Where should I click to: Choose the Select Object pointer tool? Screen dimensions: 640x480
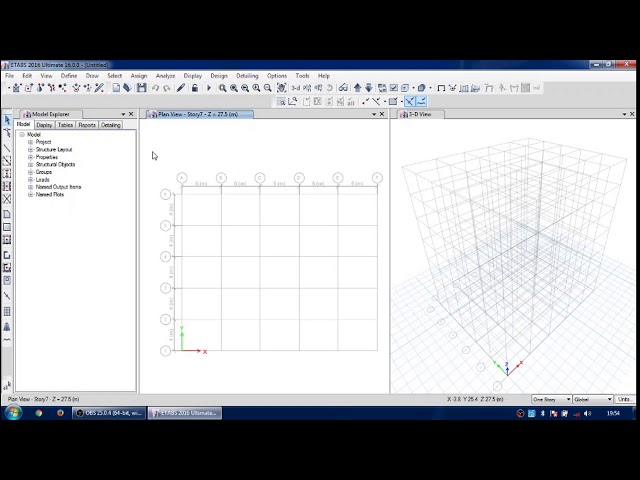[7, 120]
